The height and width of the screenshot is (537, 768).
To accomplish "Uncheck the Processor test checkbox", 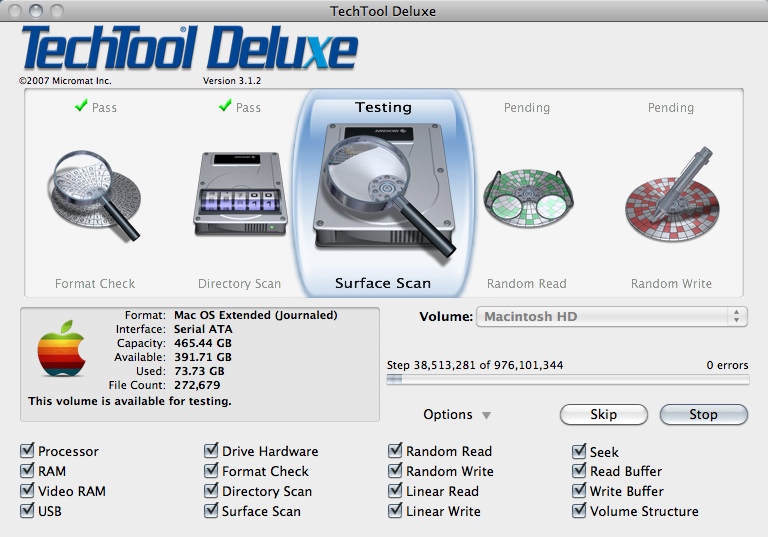I will click(27, 451).
